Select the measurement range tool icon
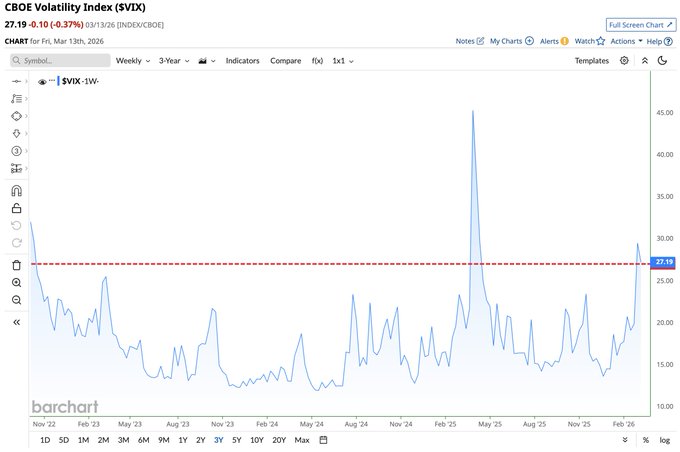Viewport: 680px width, 452px height. pos(16,168)
